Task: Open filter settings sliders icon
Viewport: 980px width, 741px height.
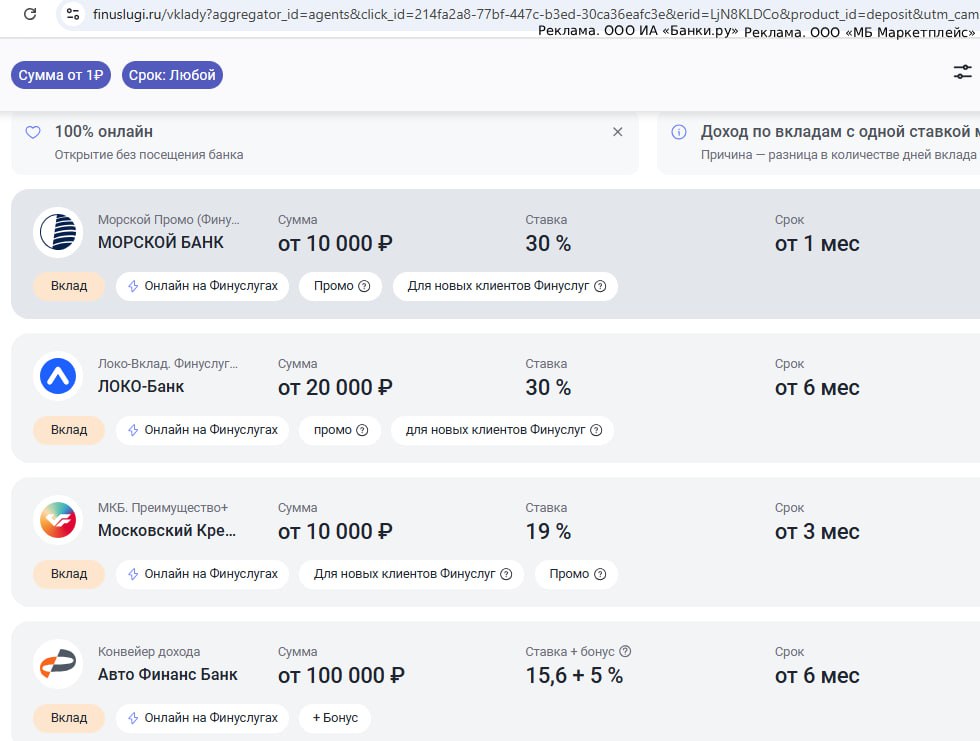Action: tap(962, 72)
